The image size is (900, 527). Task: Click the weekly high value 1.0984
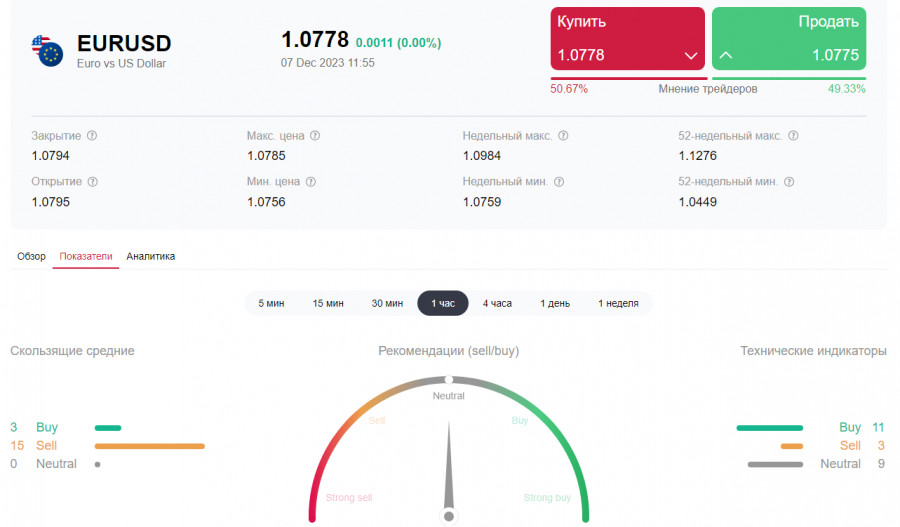pyautogui.click(x=482, y=156)
